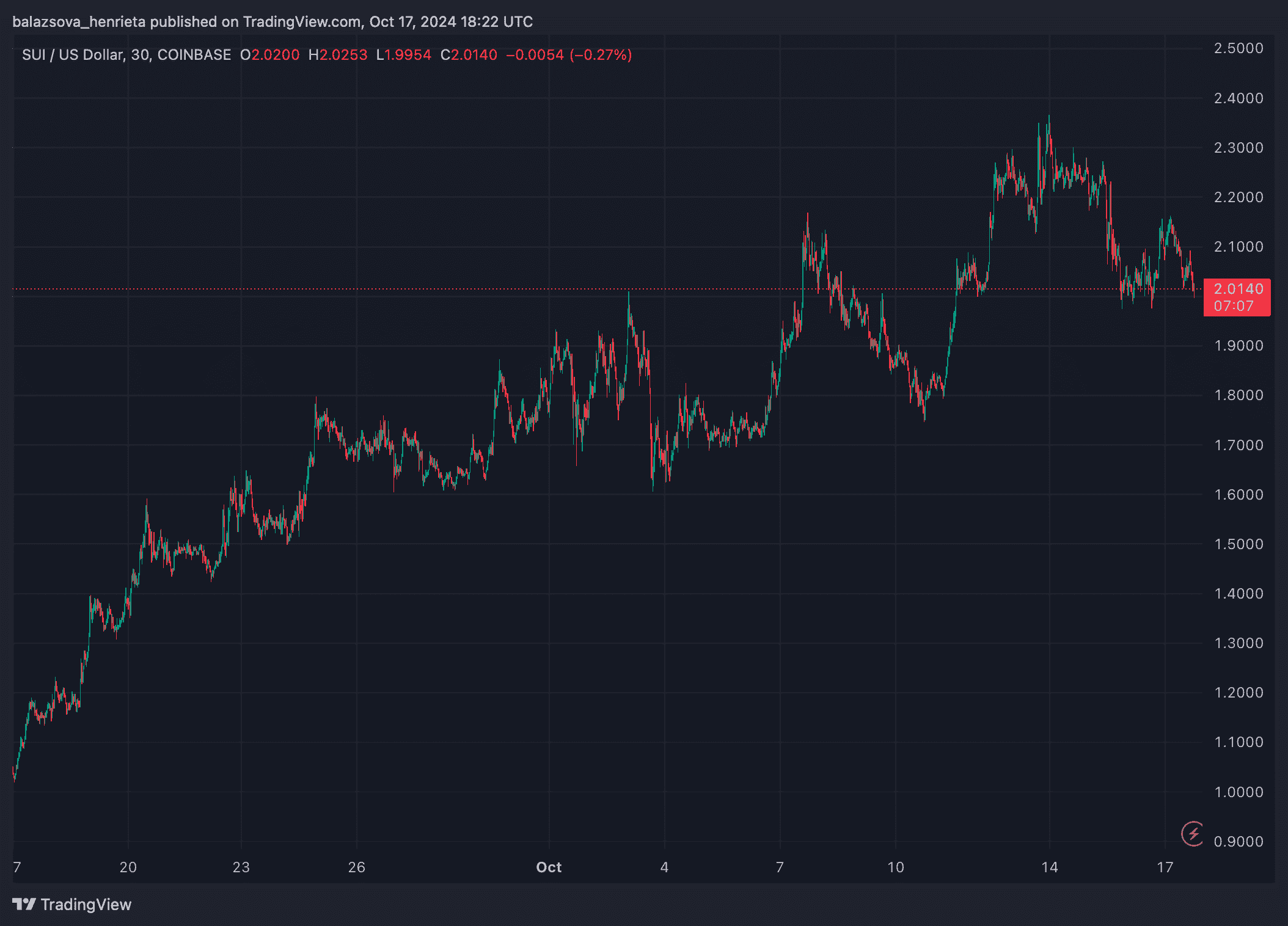Click the published-on TradingView.com header text
Viewport: 1288px width, 926px height.
[x=273, y=22]
